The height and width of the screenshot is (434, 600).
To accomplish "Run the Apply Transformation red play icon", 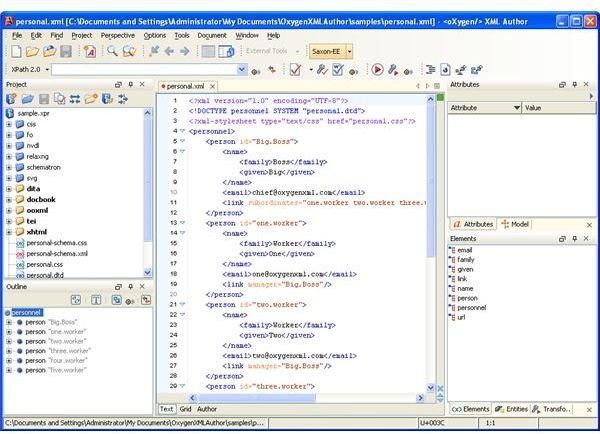I will coord(377,70).
